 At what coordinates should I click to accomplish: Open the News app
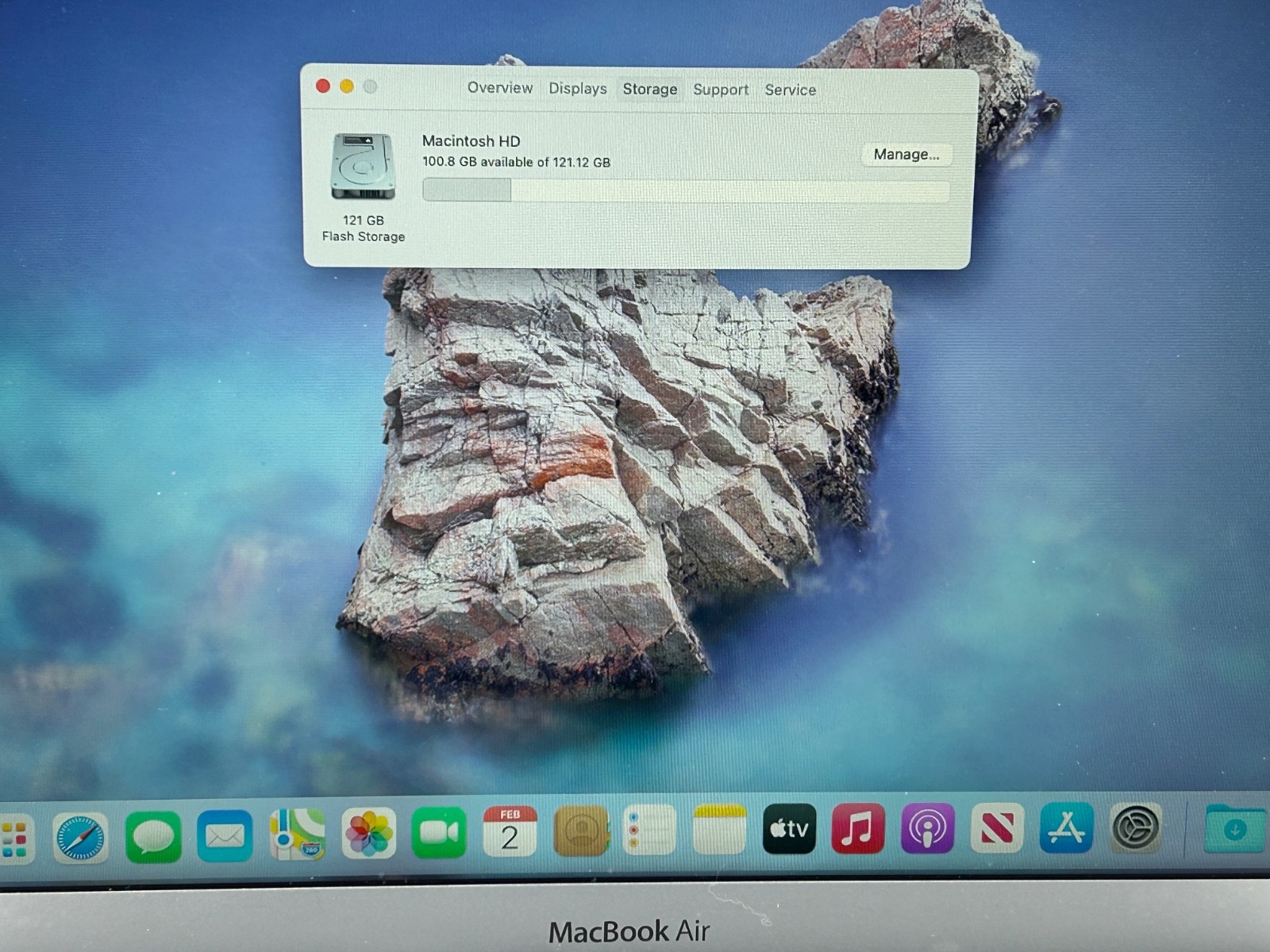point(997,828)
